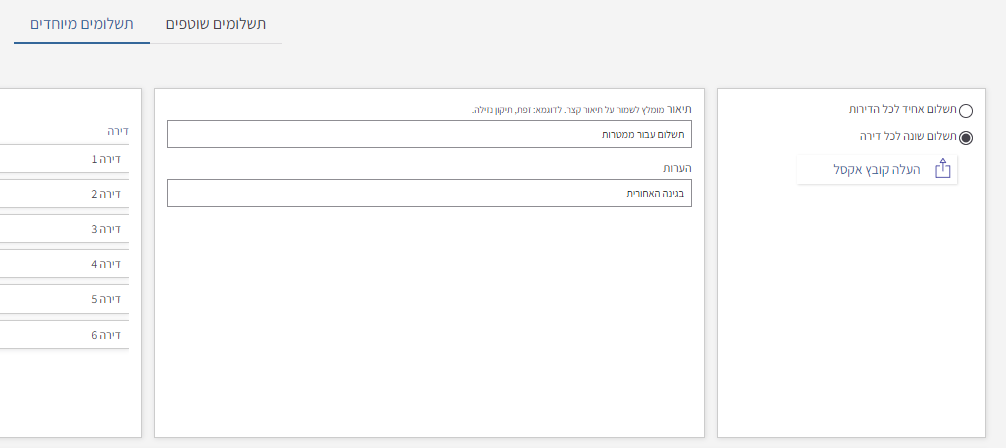The image size is (1006, 448).
Task: Click label text תשלום אחיד לכל הדירות
Action: 901,109
